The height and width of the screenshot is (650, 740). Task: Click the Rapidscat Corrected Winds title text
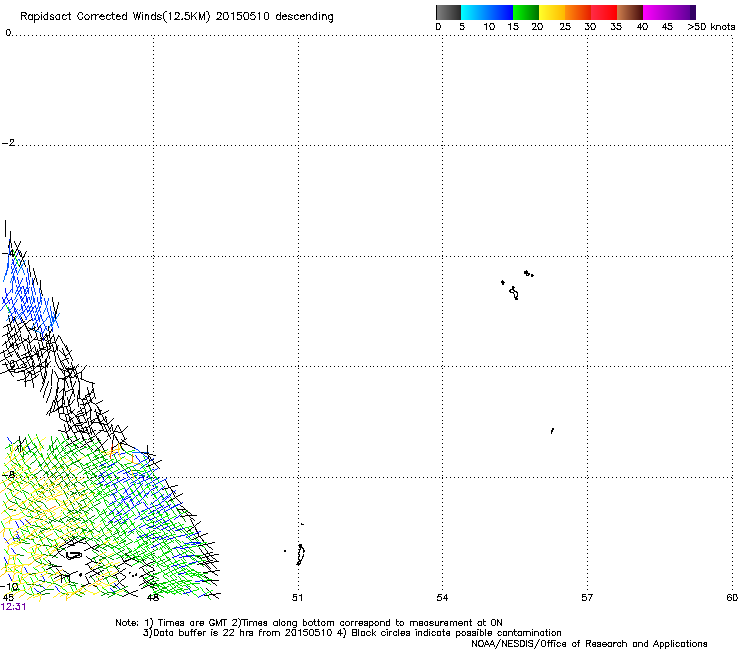(177, 16)
